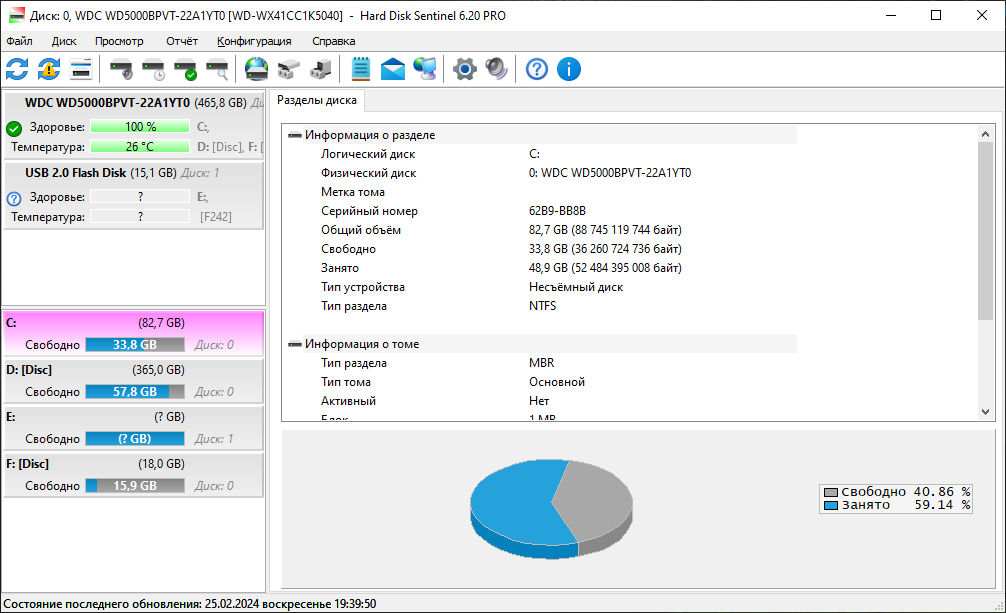Open the Диск menu

tap(64, 41)
